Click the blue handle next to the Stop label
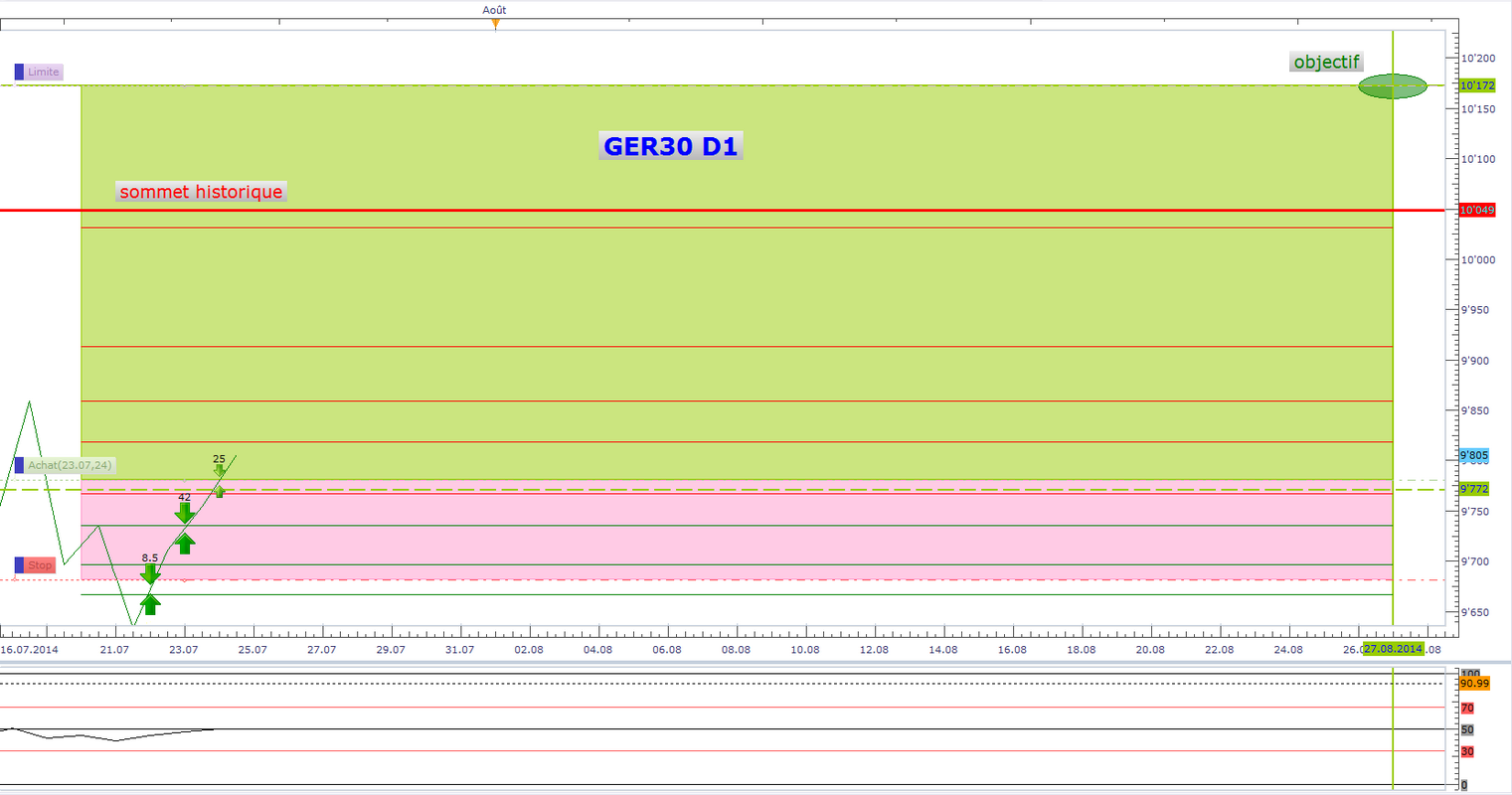The image size is (1512, 795). pos(19,565)
